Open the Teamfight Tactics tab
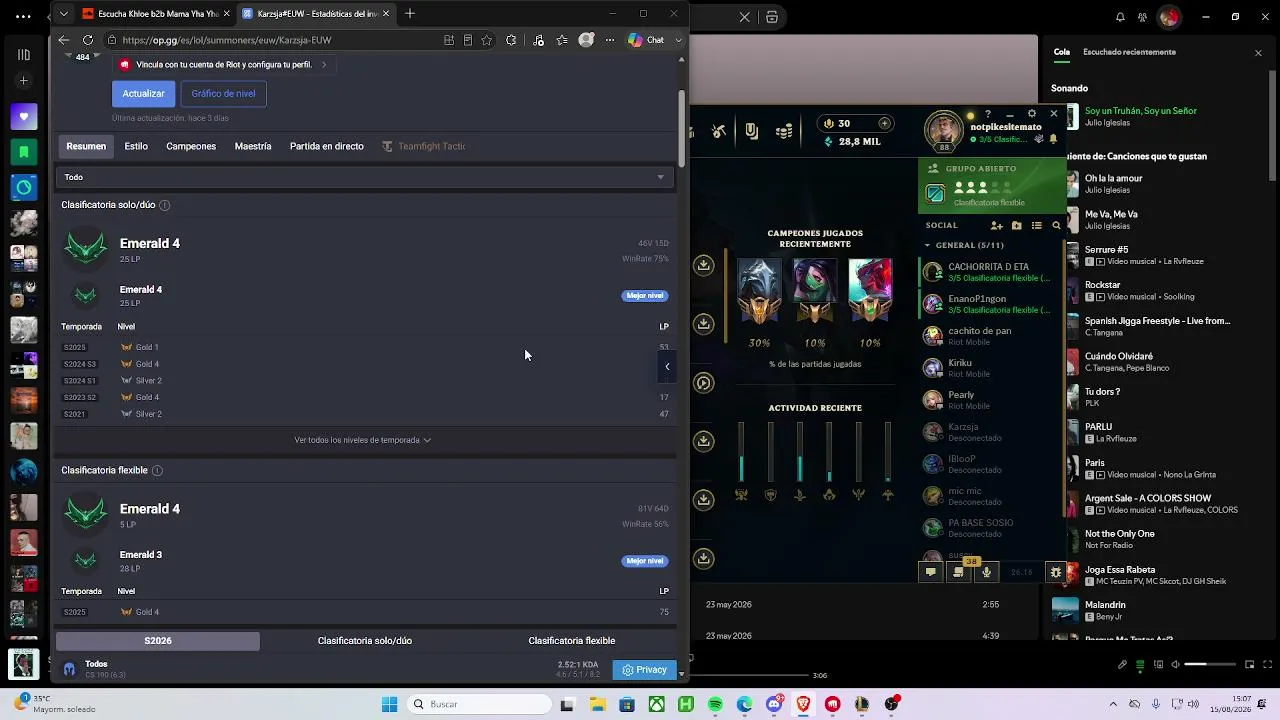1280x720 pixels. pyautogui.click(x=424, y=146)
